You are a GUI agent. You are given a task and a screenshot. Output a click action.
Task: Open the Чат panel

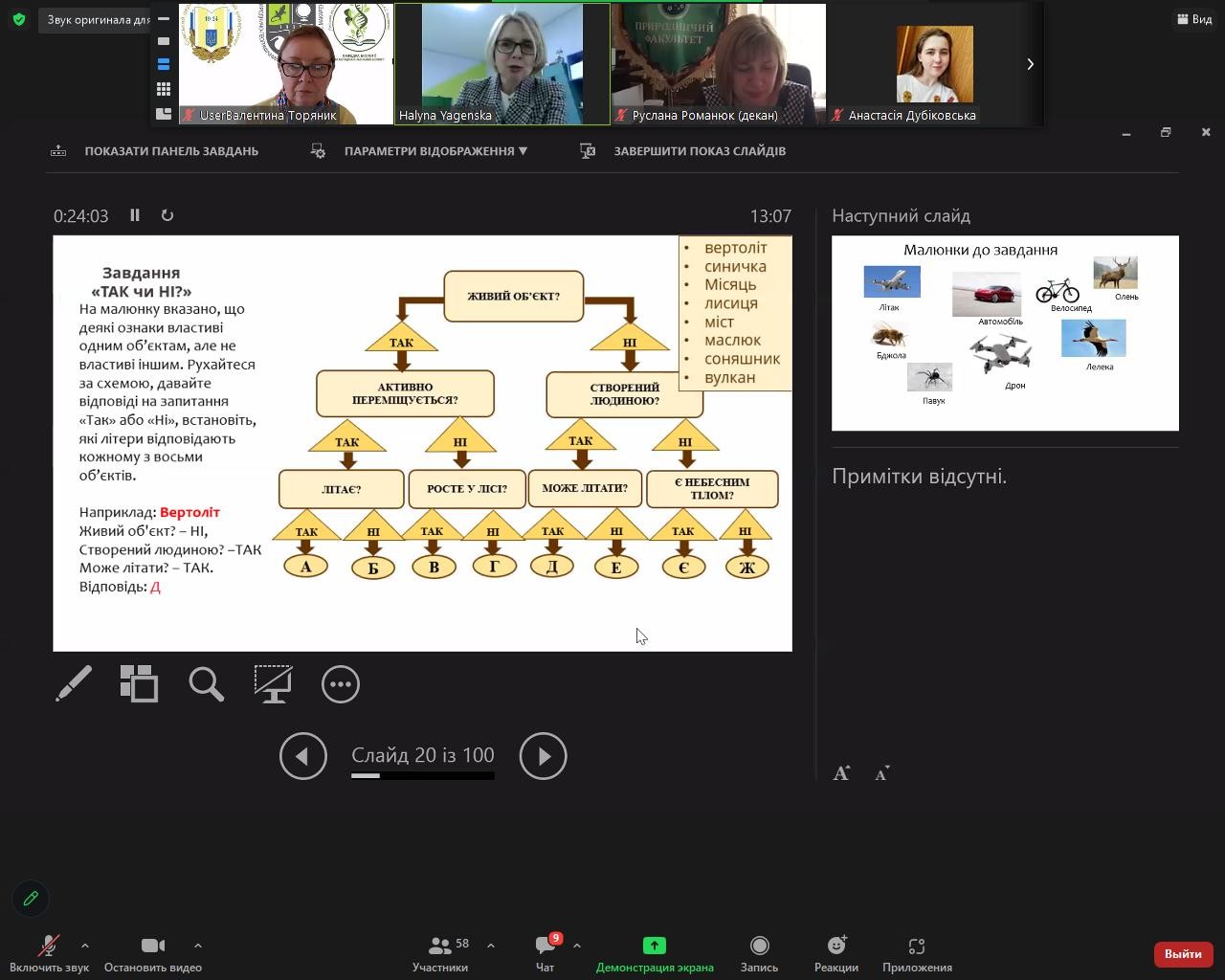click(546, 953)
